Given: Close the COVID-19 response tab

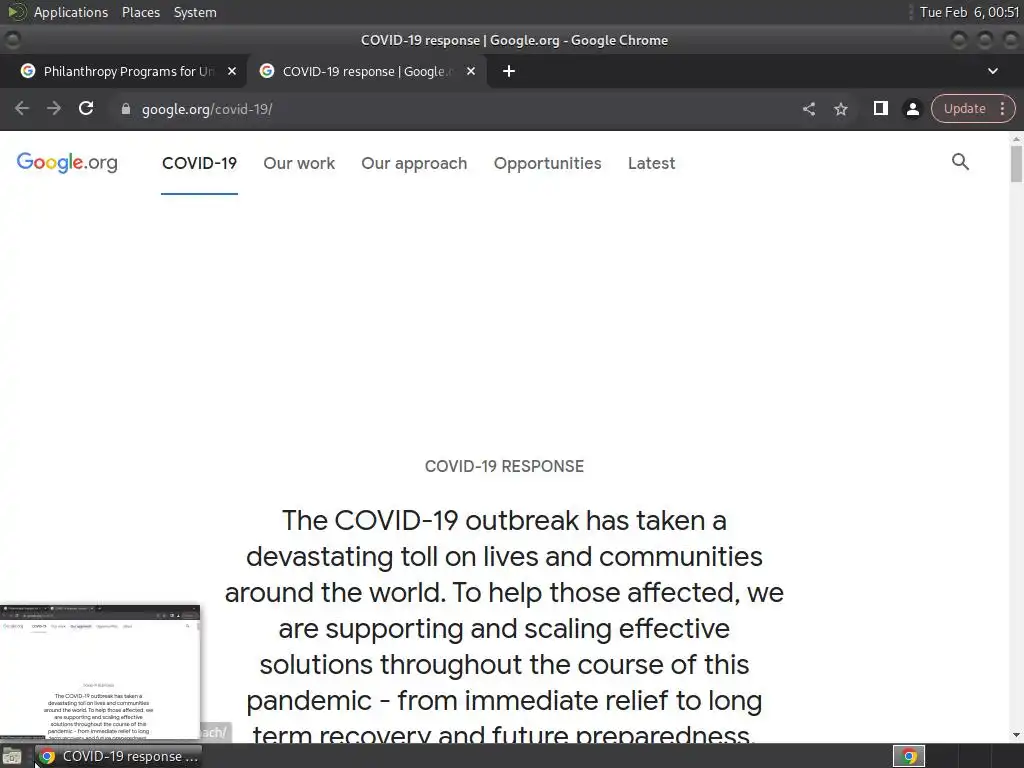Looking at the screenshot, I should click(x=471, y=71).
